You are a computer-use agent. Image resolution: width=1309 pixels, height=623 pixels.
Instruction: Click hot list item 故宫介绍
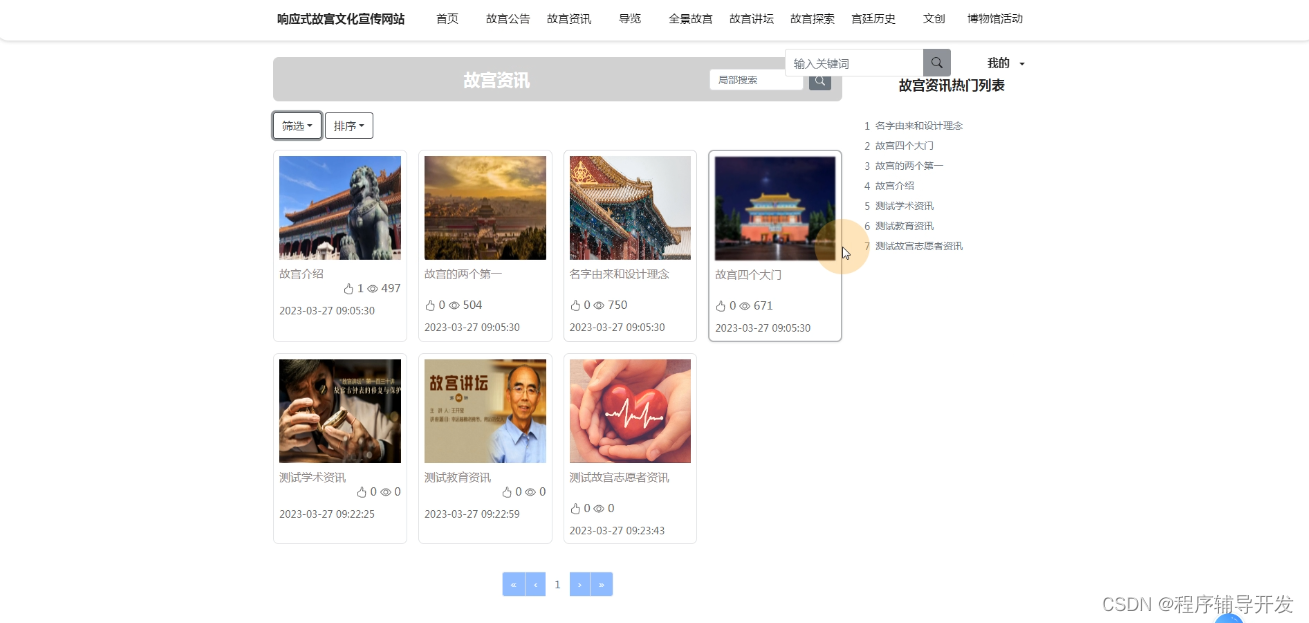[x=894, y=186]
